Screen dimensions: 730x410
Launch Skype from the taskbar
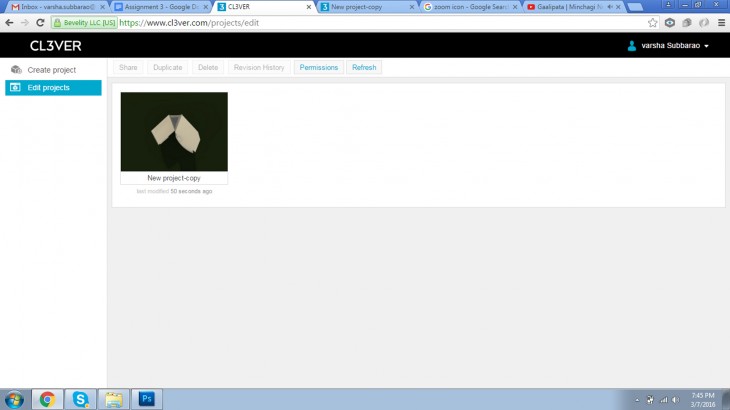(x=79, y=399)
